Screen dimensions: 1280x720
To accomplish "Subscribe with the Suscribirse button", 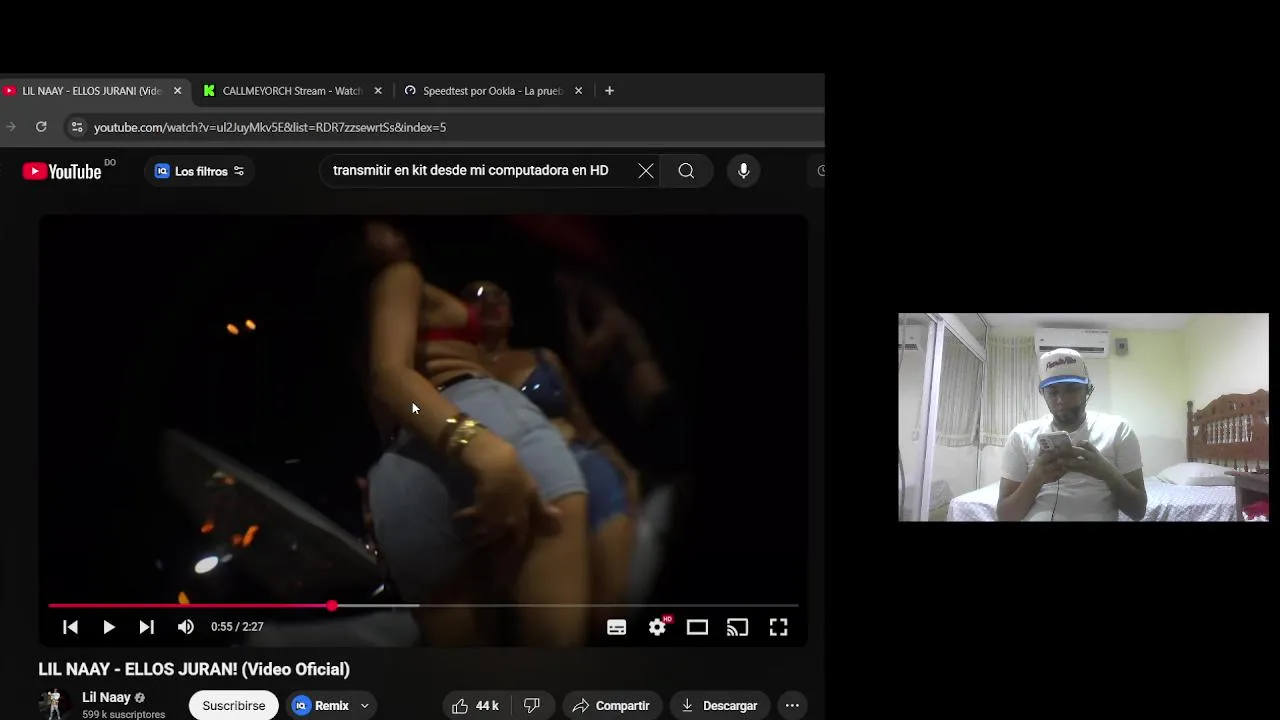I will (234, 706).
